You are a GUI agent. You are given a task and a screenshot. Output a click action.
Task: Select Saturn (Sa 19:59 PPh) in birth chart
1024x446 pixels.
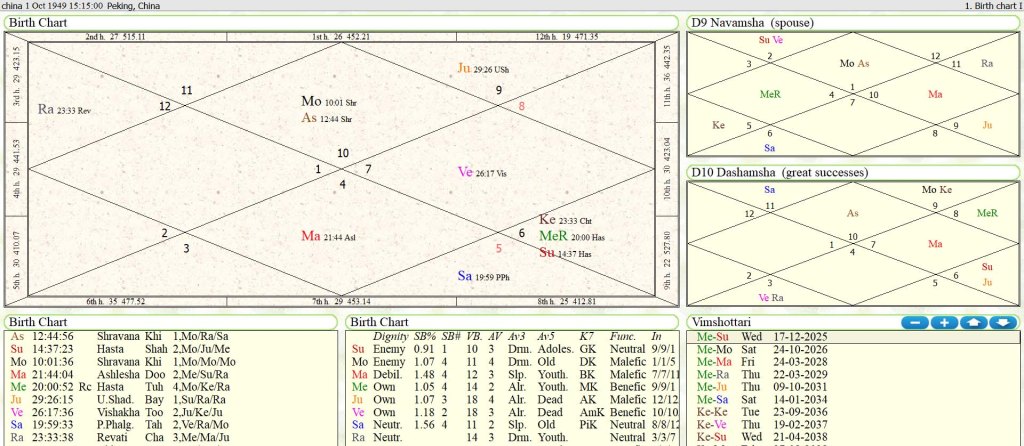pos(483,276)
